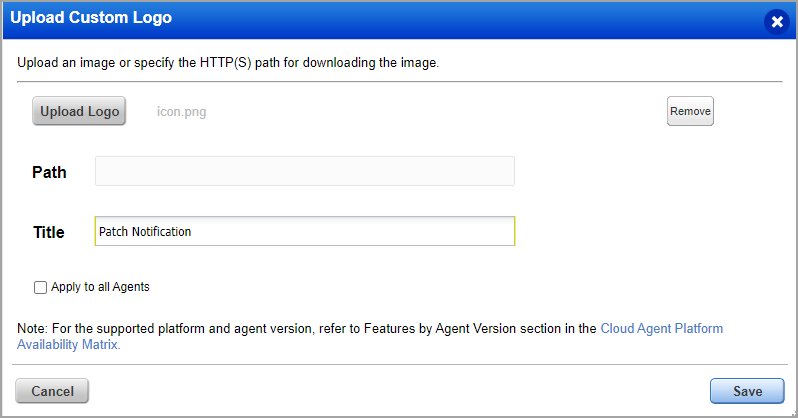
Task: Click the upload instruction text at top
Action: tap(228, 63)
